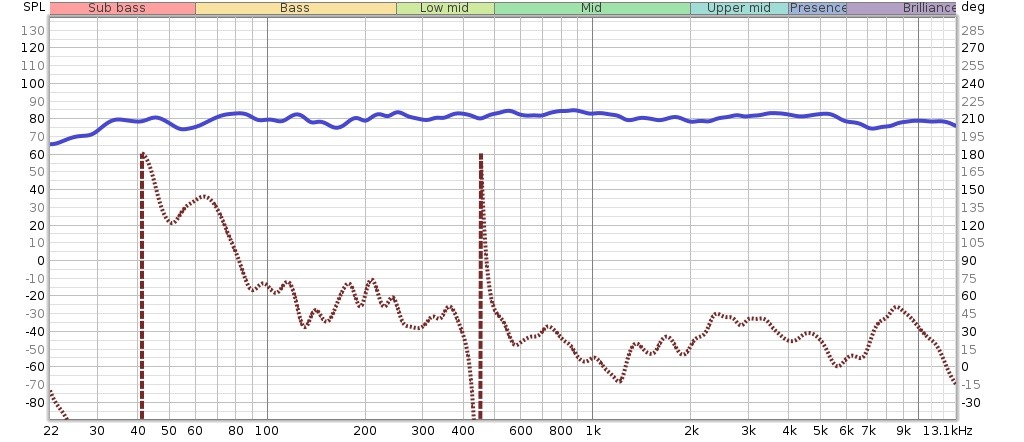Click the -15 value on deg axis
The width and height of the screenshot is (1024, 442).
point(970,385)
